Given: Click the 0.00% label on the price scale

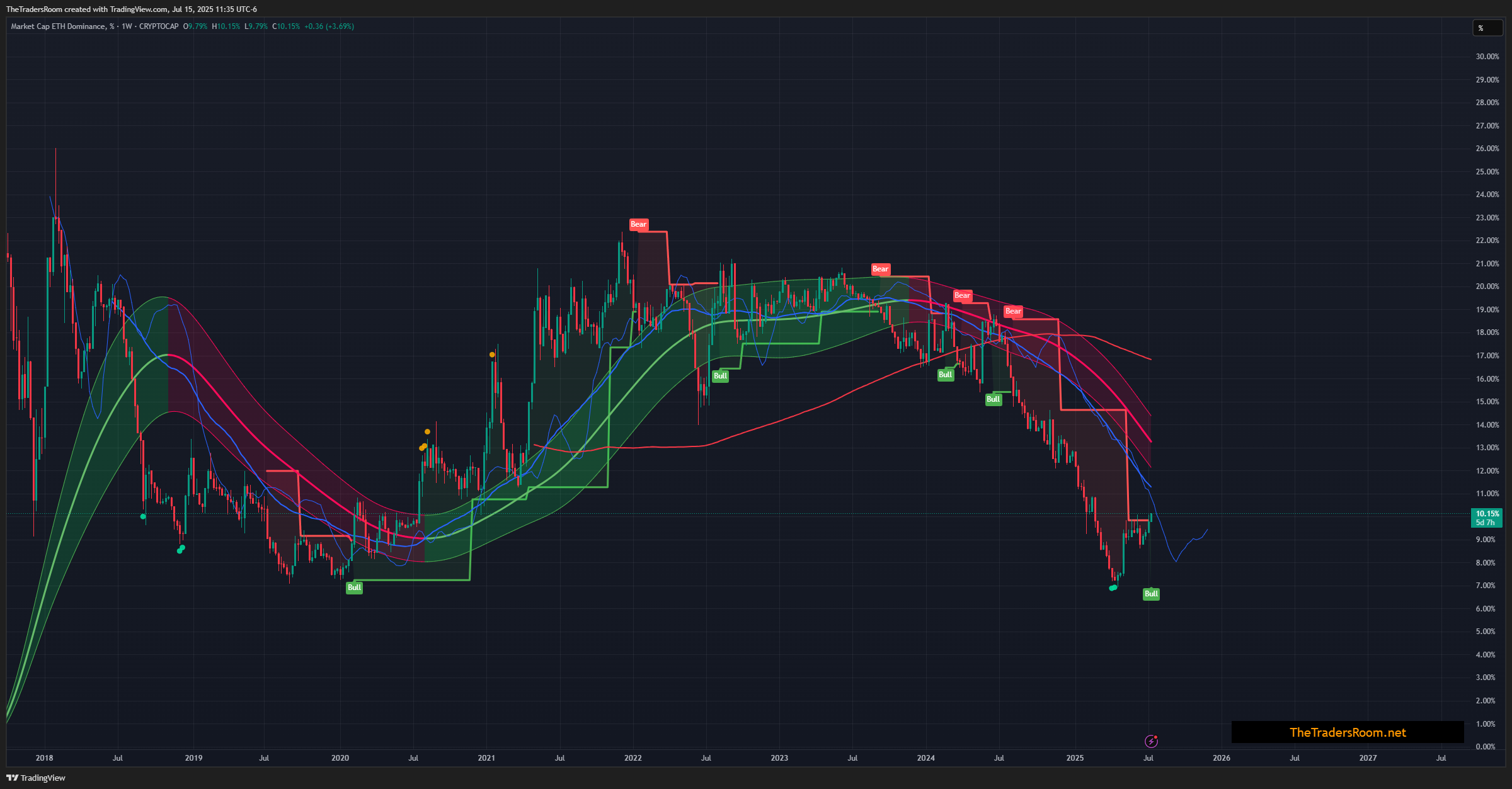Looking at the screenshot, I should click(1487, 747).
